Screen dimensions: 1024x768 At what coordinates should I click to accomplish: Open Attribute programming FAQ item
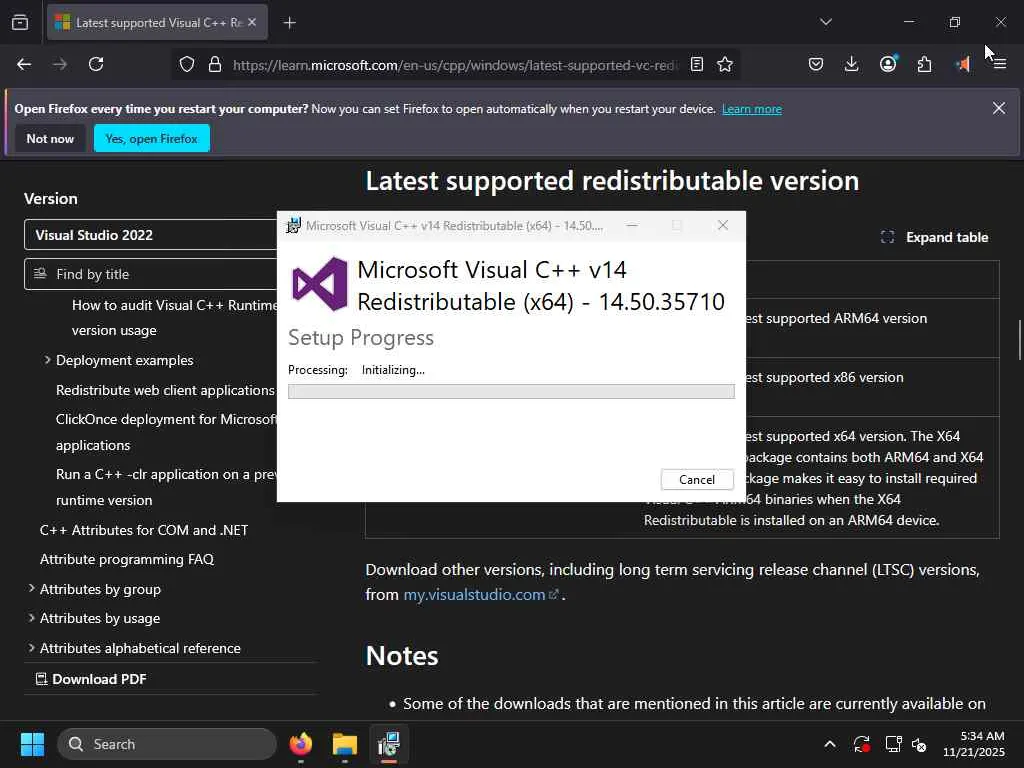pyautogui.click(x=127, y=559)
